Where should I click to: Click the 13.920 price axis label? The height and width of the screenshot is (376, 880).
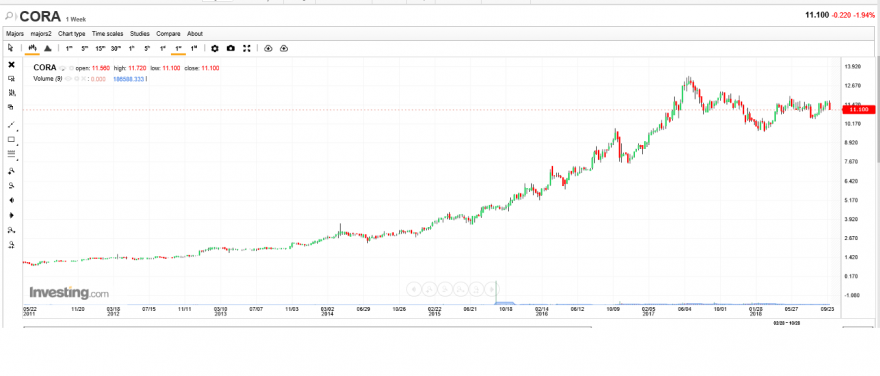click(852, 67)
